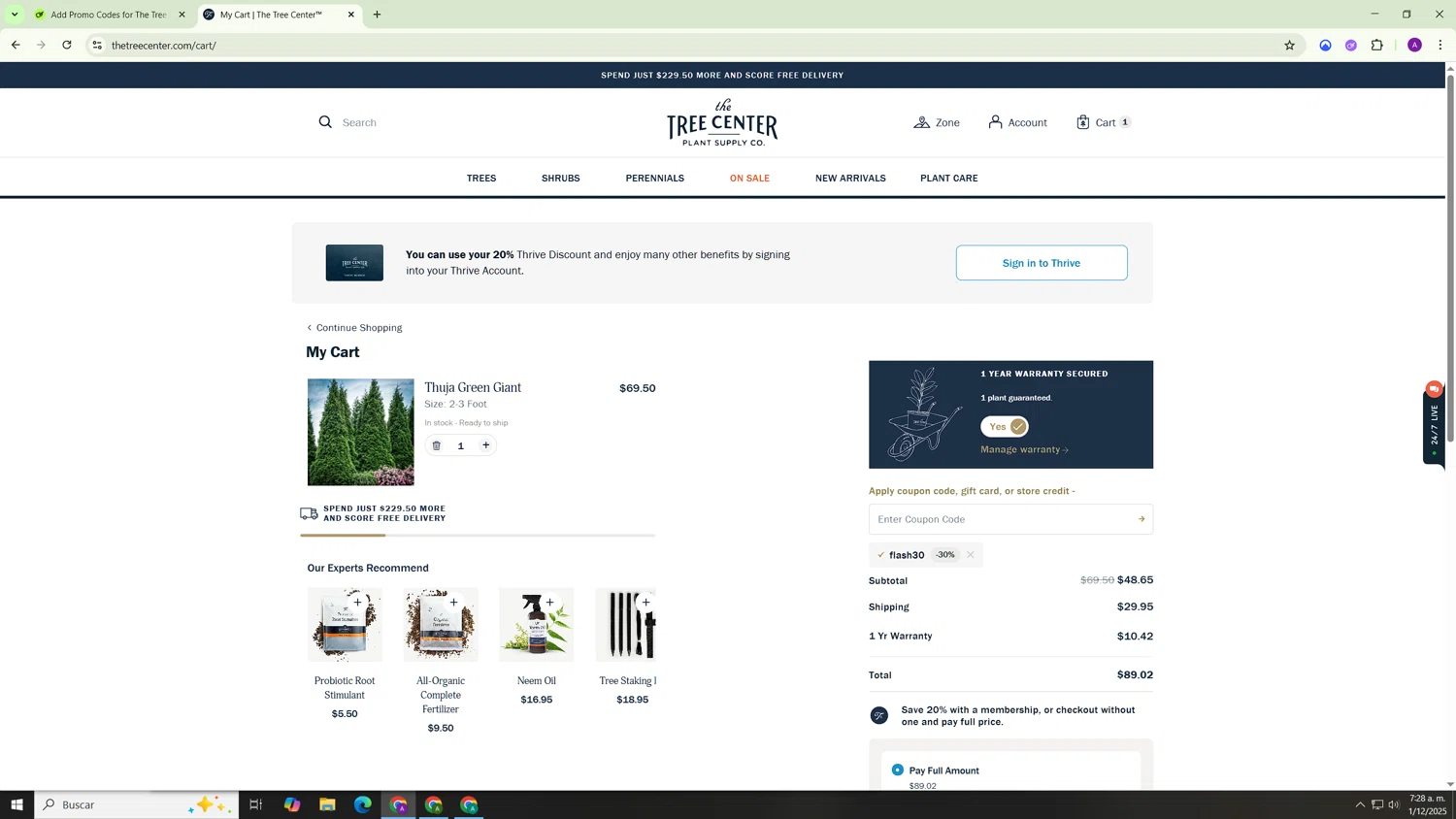Screen dimensions: 1456x819
Task: Click the search magnifier icon
Action: click(325, 122)
